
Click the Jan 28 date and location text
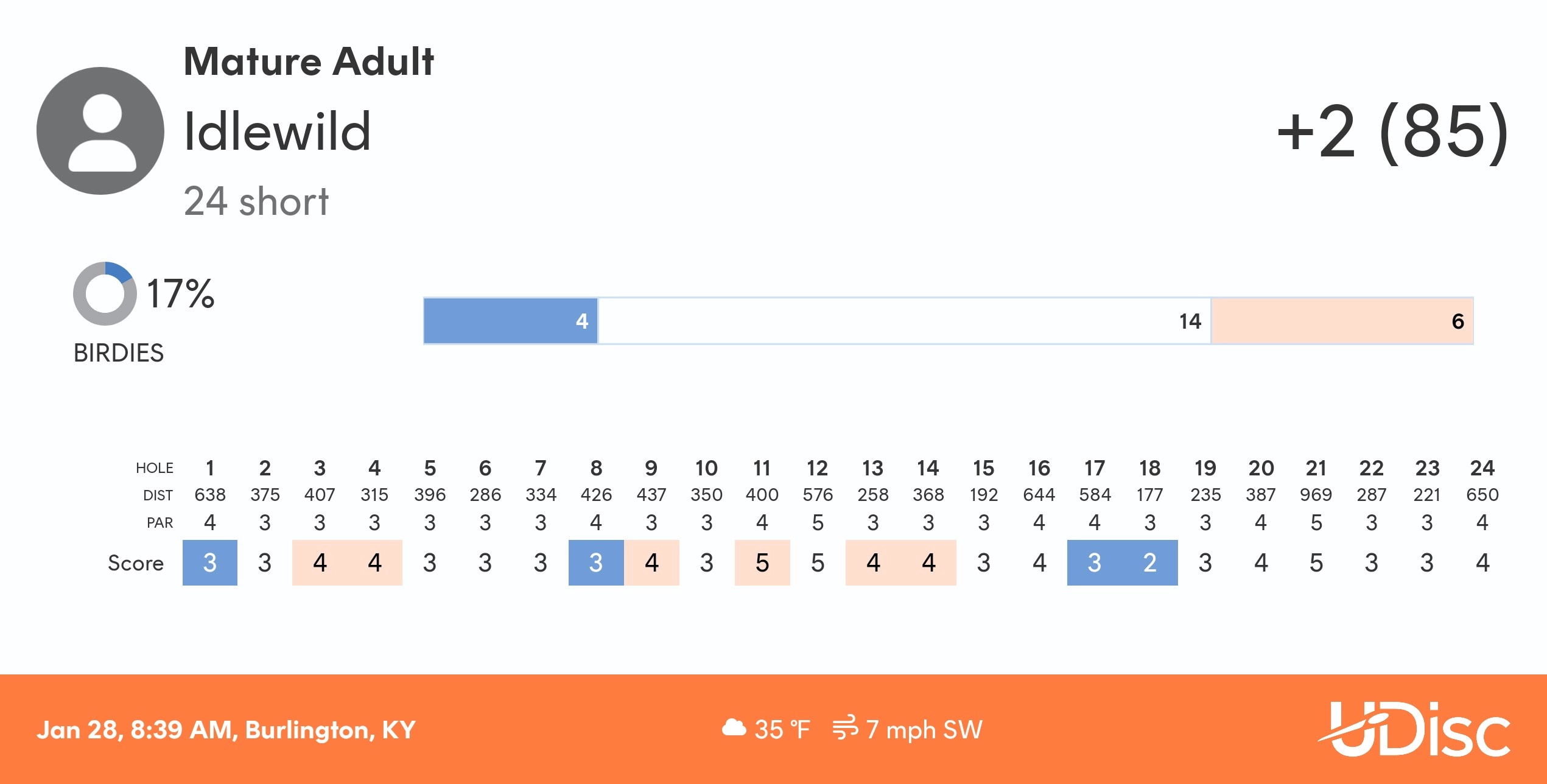(x=226, y=729)
